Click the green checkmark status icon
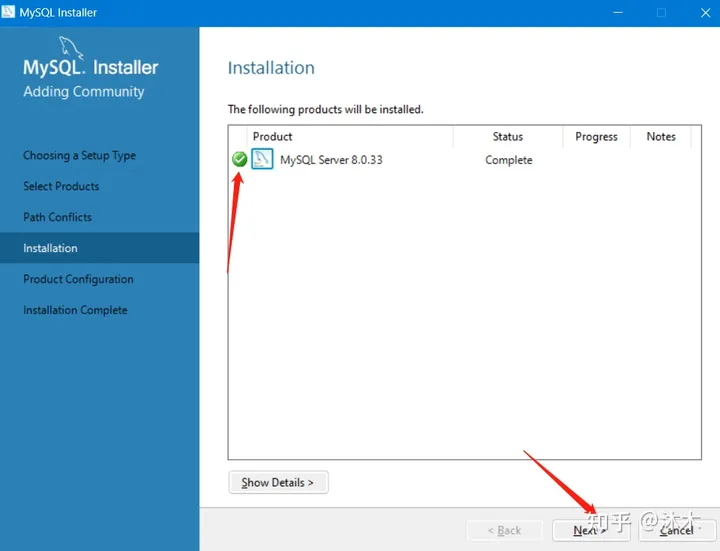The height and width of the screenshot is (551, 720). pyautogui.click(x=239, y=159)
